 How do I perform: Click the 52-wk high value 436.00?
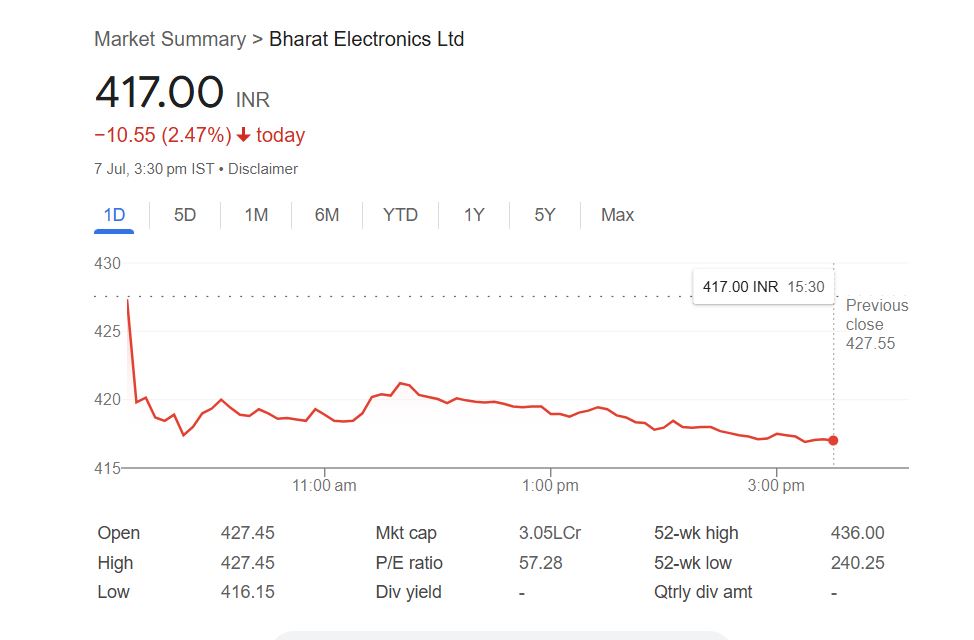857,533
